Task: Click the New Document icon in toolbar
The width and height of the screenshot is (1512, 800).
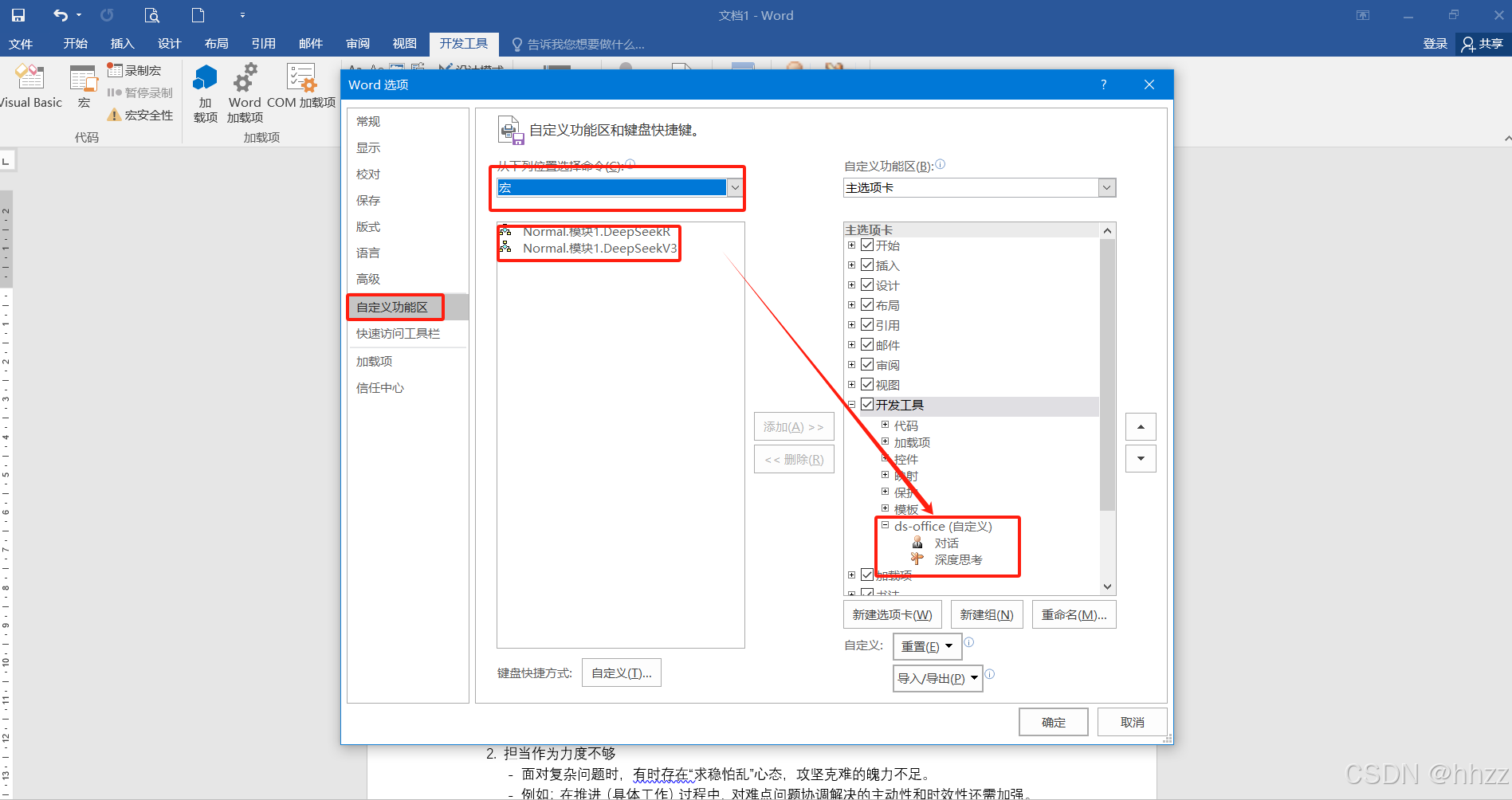Action: coord(198,15)
